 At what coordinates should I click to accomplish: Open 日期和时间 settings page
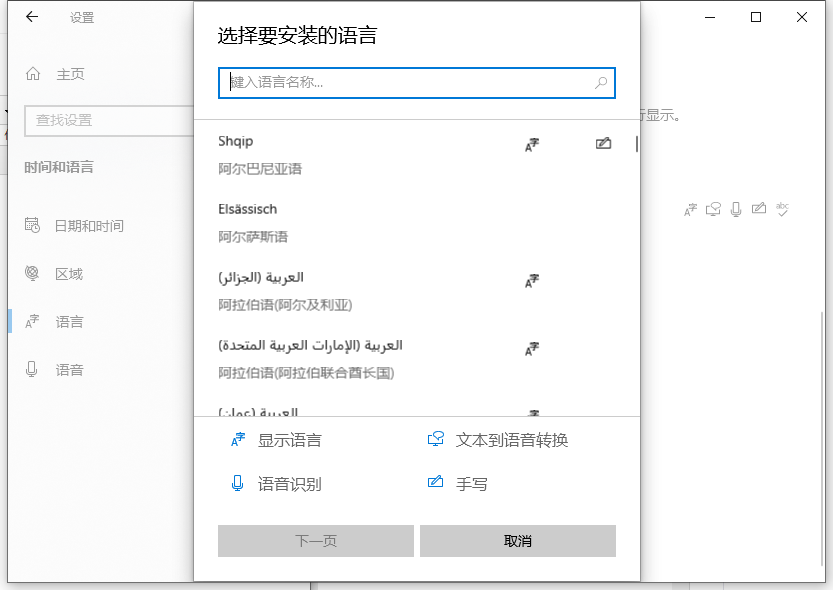click(x=88, y=226)
